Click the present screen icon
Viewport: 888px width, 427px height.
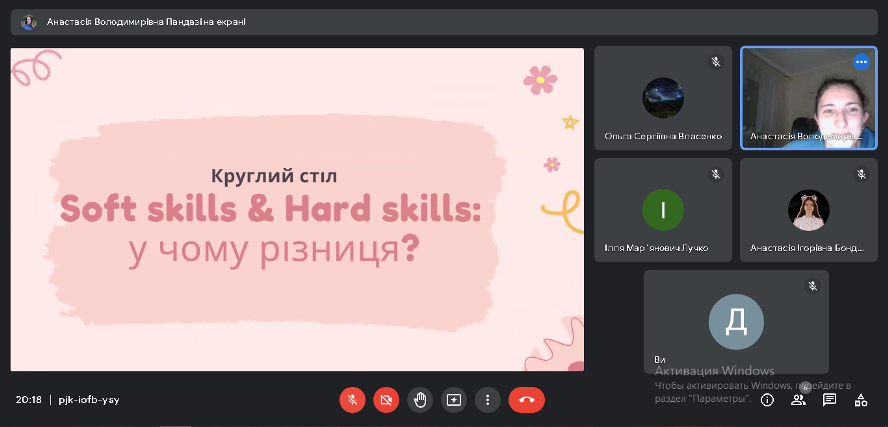click(x=454, y=400)
